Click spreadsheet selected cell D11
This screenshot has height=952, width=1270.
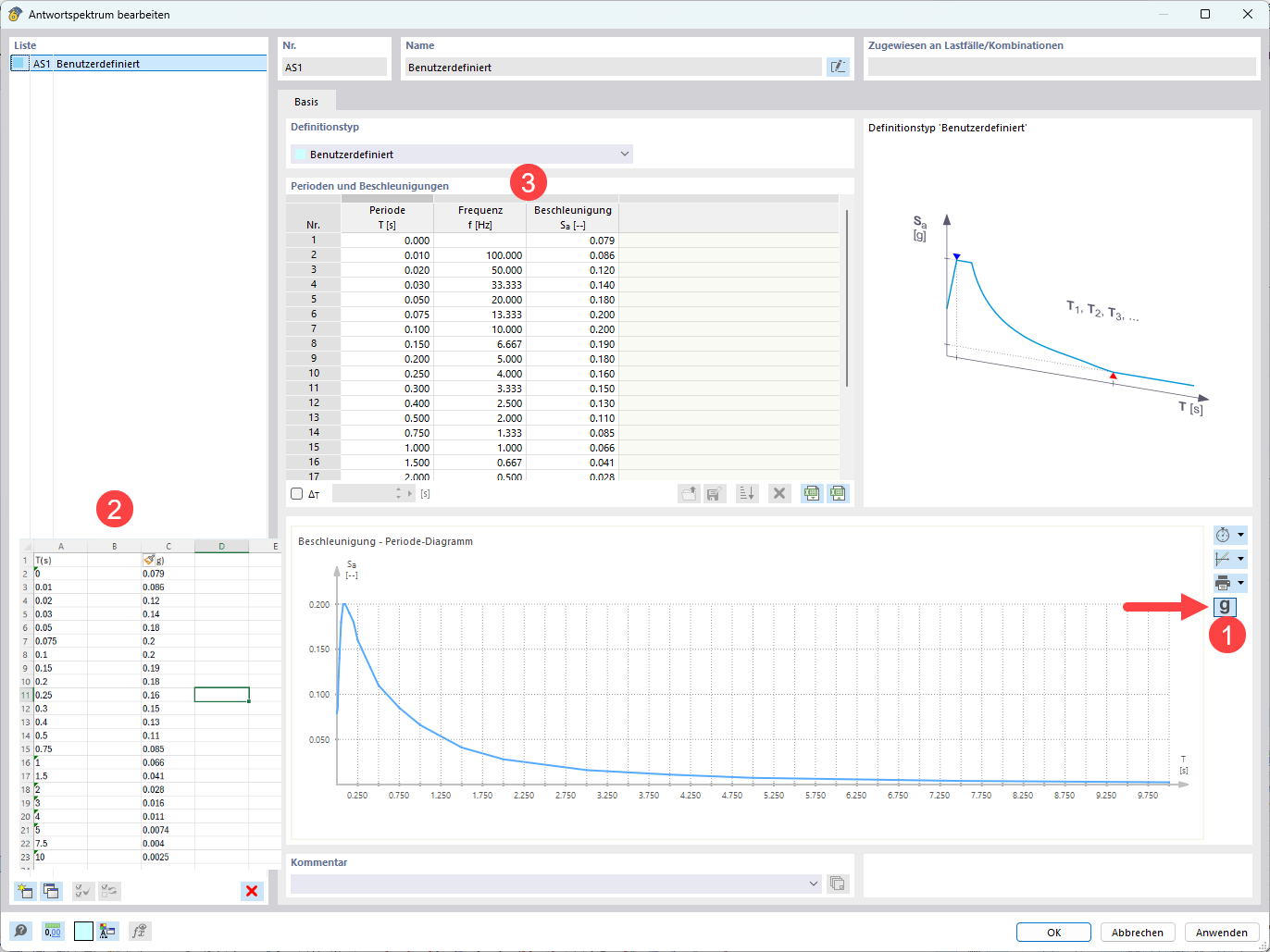click(x=221, y=695)
